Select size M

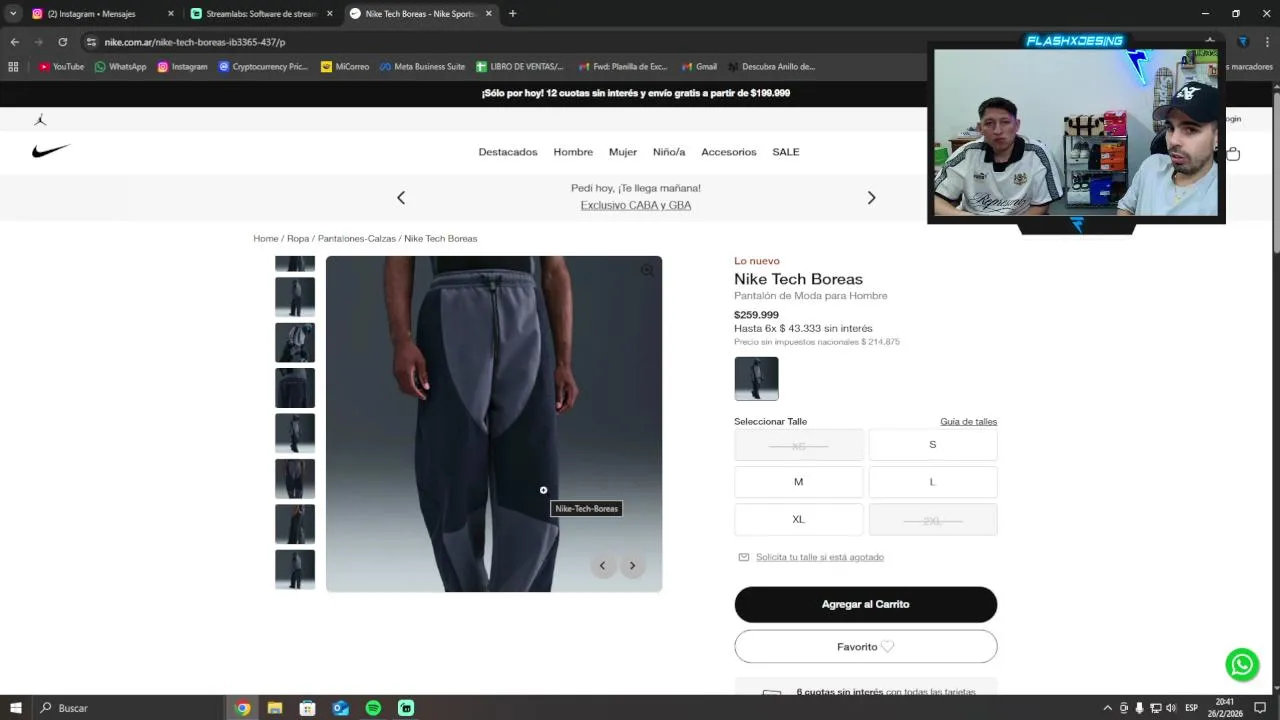tap(798, 482)
